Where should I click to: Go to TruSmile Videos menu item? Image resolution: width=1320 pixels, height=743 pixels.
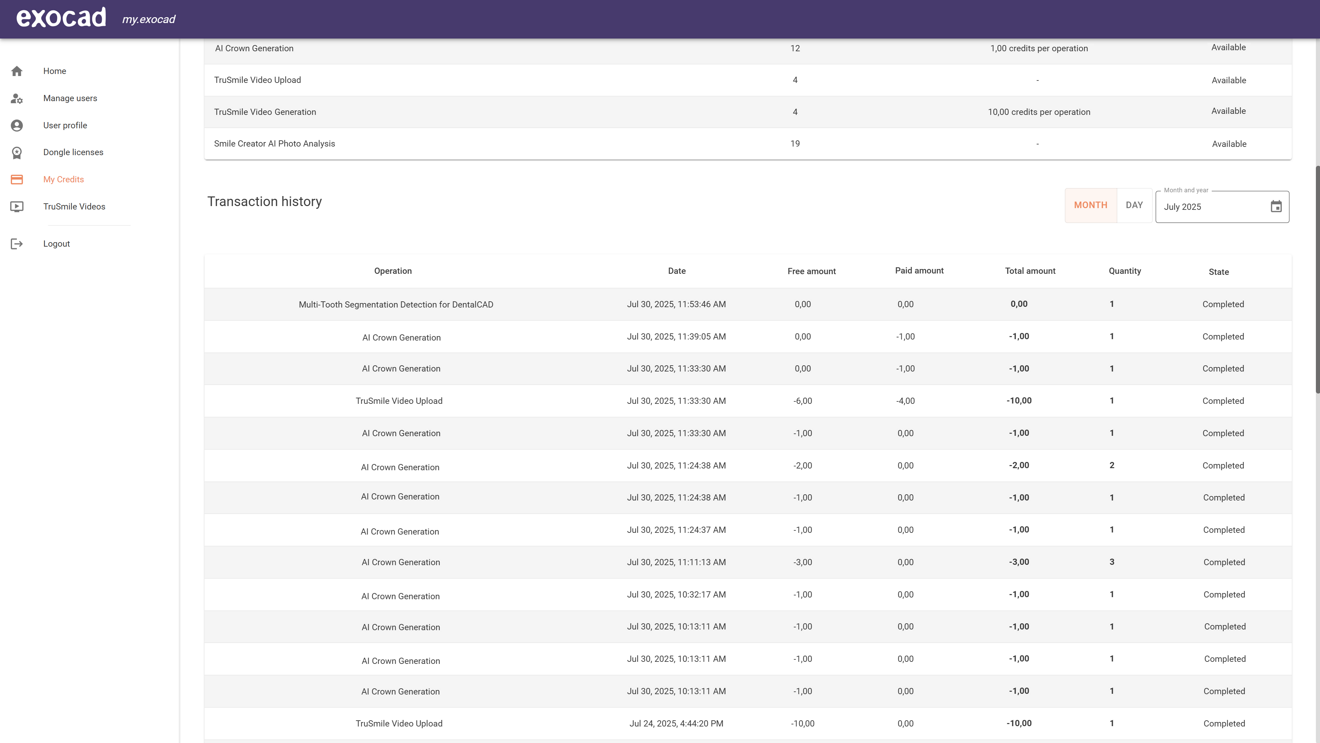(x=73, y=206)
